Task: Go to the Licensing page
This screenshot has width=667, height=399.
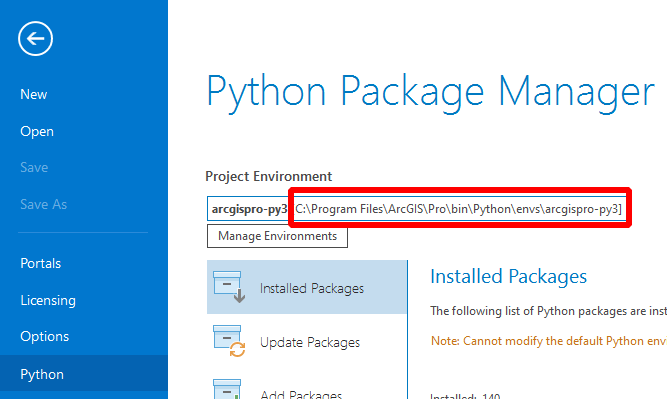Action: click(48, 300)
